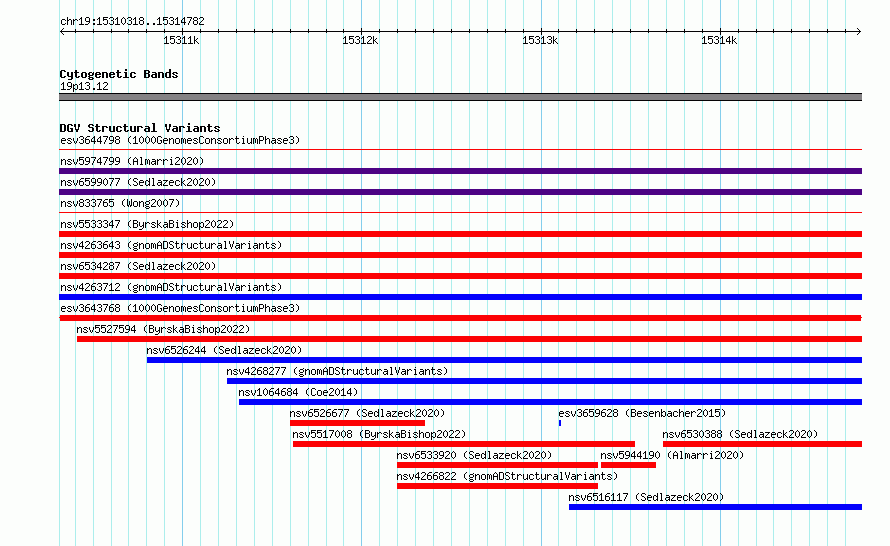Click the 19p13.12 band label
Image resolution: width=890 pixels, height=546 pixels.
click(84, 86)
